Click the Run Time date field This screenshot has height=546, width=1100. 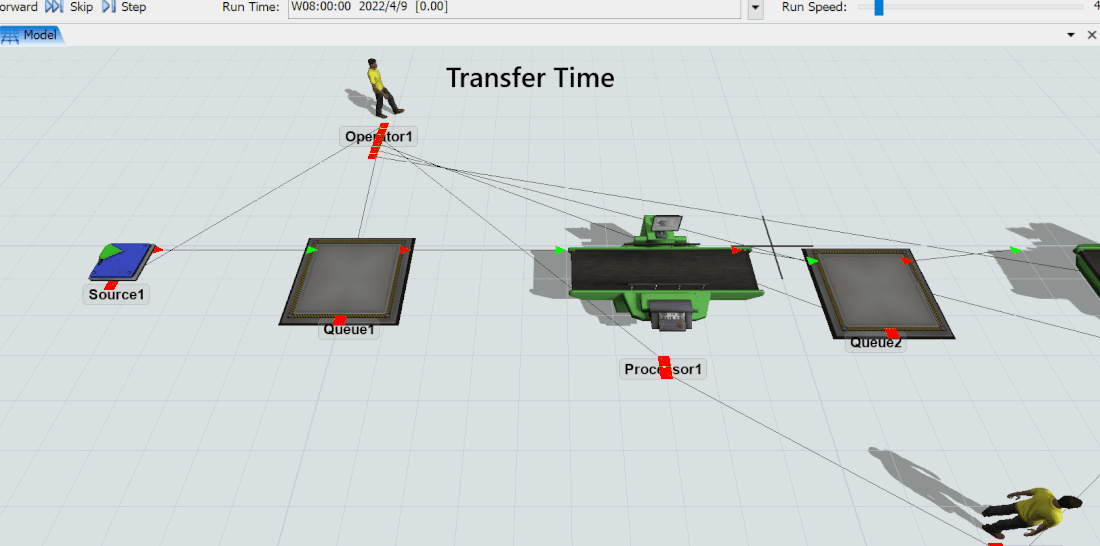tap(514, 7)
